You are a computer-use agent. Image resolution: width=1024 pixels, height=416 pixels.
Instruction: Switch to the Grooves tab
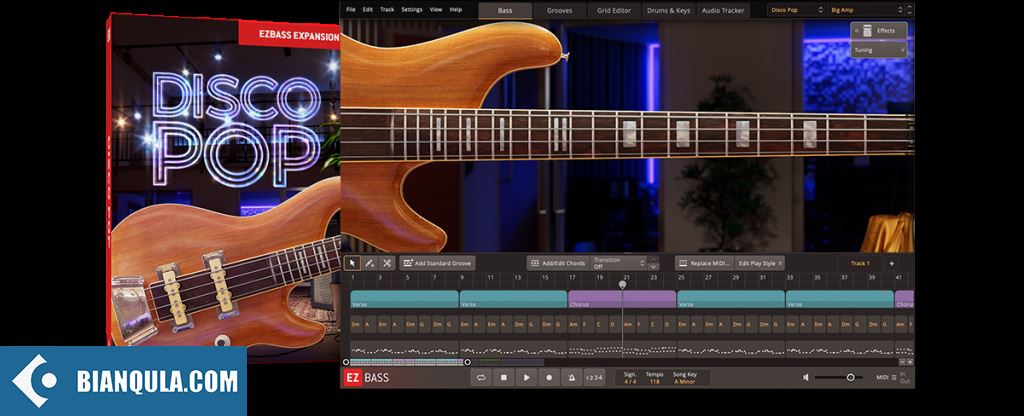click(x=559, y=10)
